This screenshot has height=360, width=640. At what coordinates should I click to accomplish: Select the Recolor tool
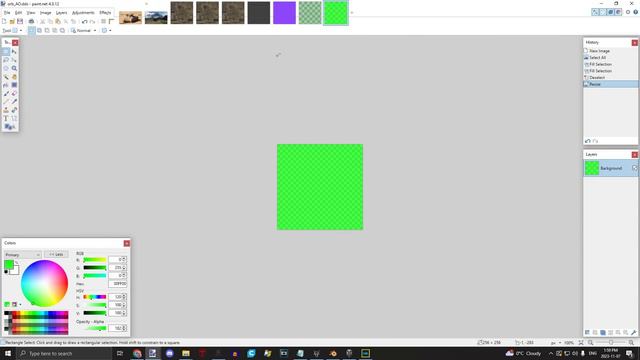[x=14, y=110]
